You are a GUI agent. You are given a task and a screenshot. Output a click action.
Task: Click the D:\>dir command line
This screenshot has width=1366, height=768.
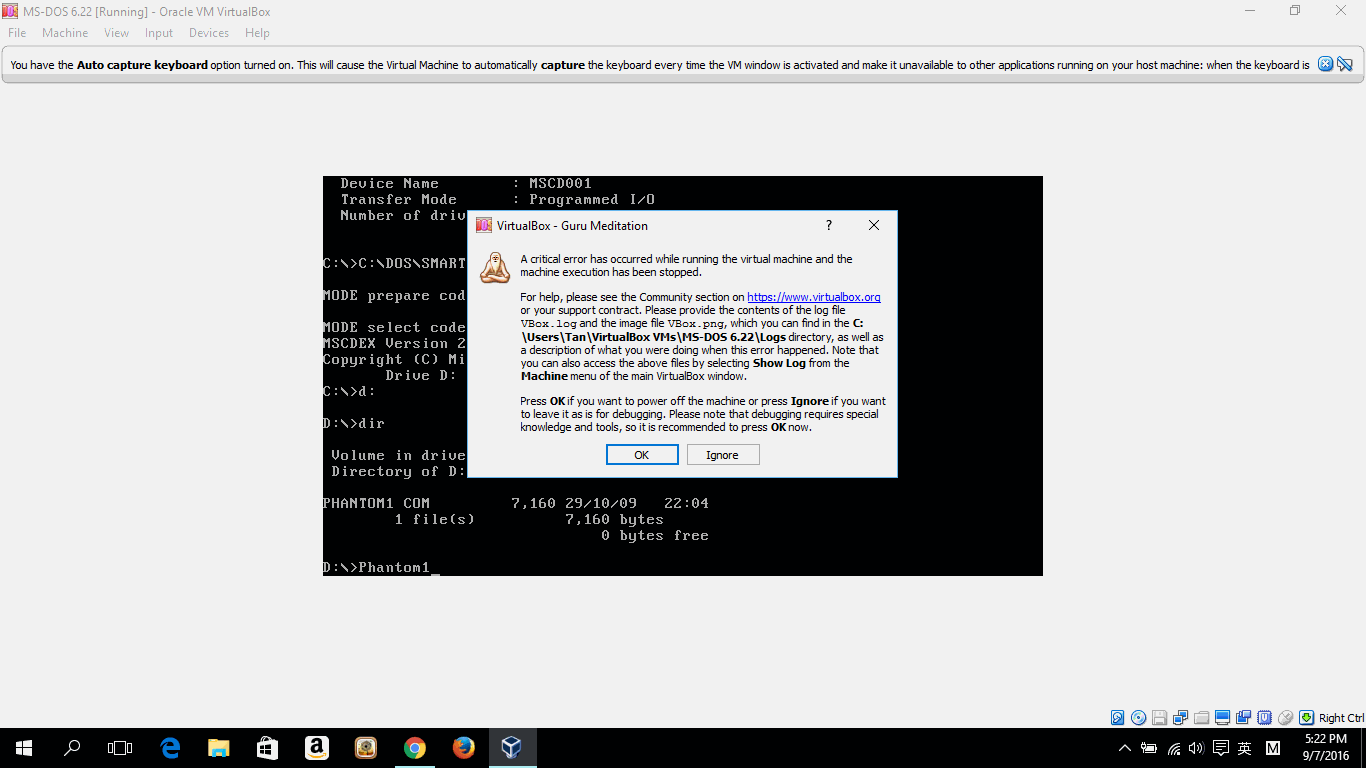coord(354,424)
